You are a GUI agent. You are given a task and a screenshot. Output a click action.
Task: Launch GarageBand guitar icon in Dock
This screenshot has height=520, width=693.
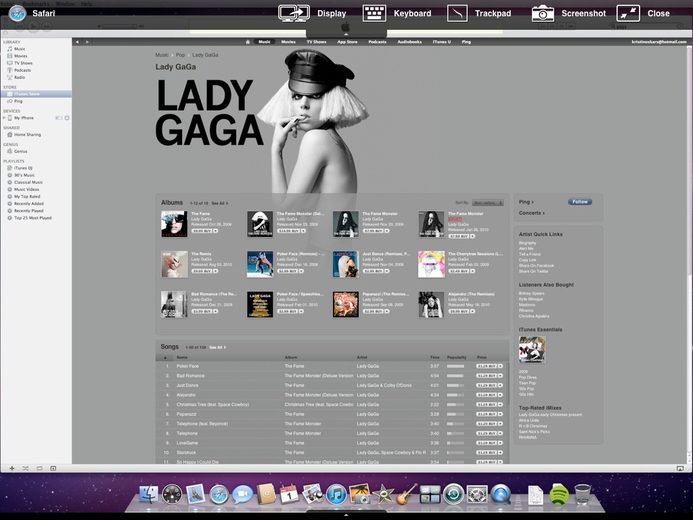[x=407, y=494]
